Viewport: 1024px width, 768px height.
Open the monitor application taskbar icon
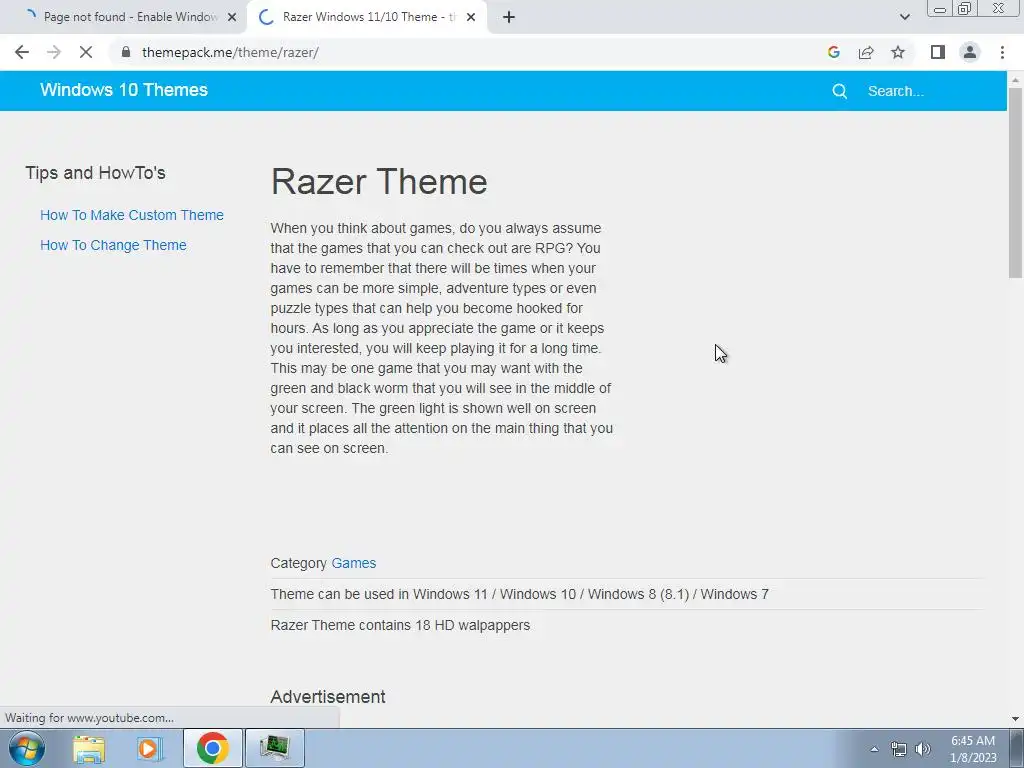pyautogui.click(x=274, y=748)
